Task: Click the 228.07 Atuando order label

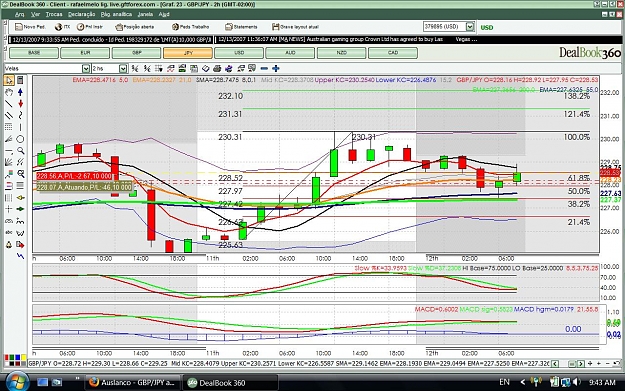Action: point(84,187)
